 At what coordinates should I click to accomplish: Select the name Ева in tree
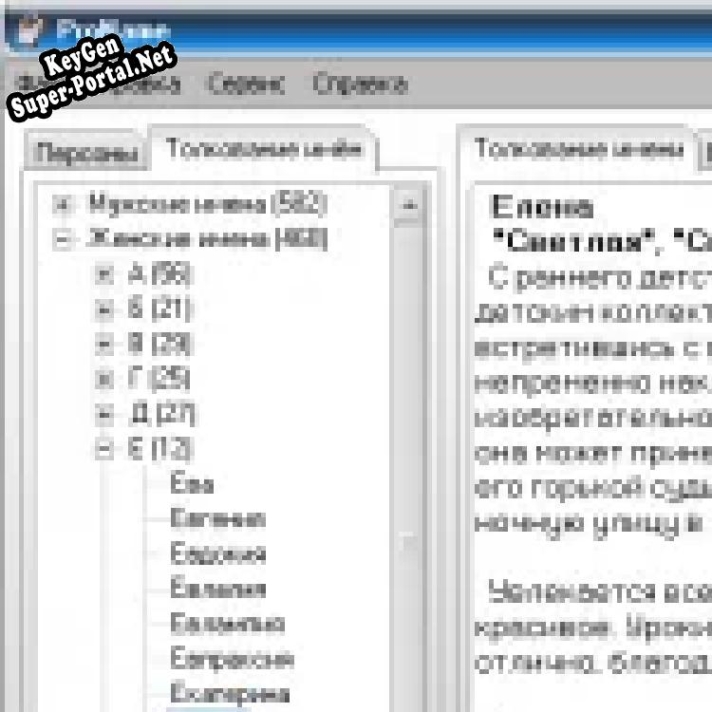click(191, 484)
